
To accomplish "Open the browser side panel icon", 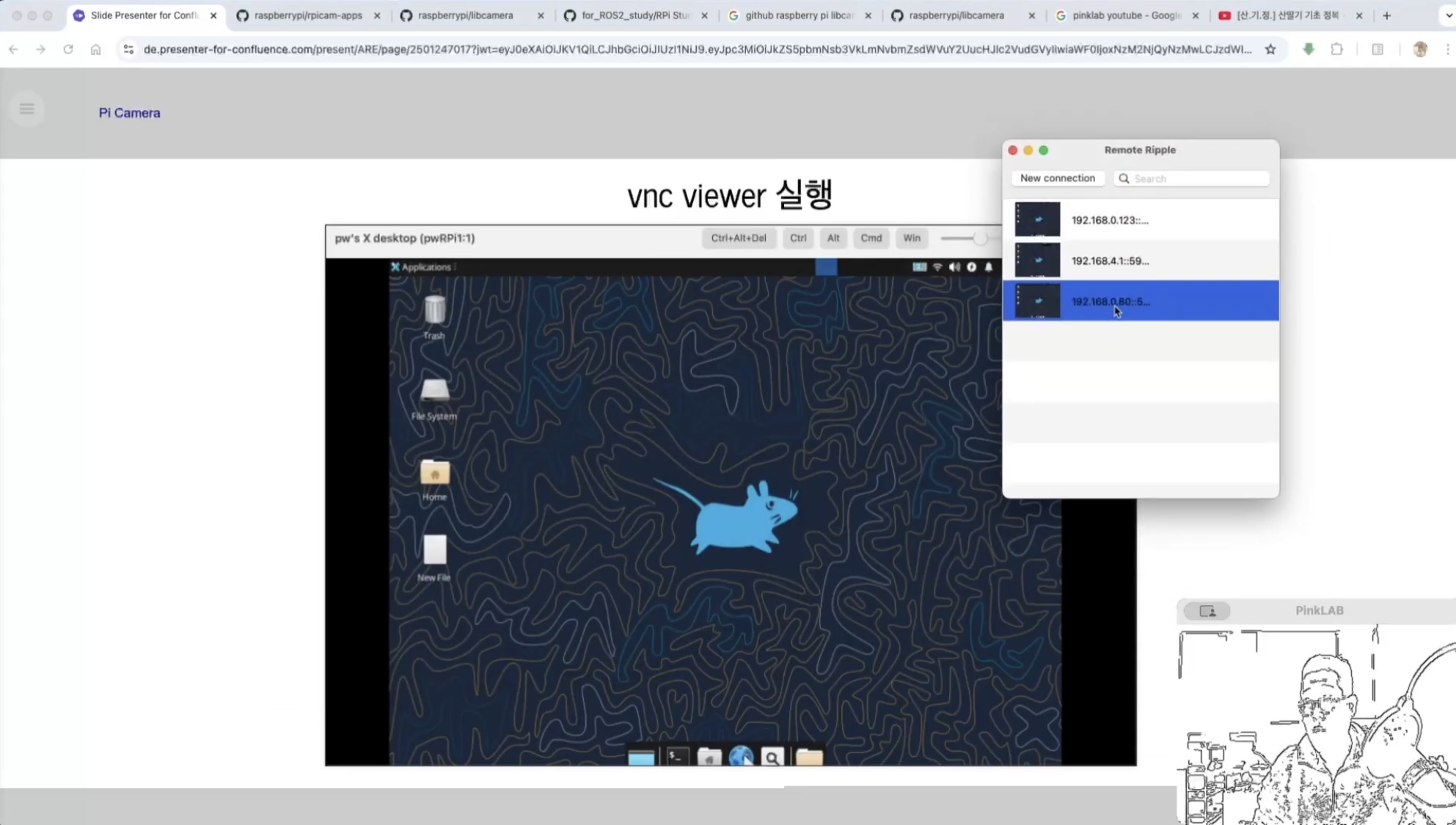I will (1378, 49).
